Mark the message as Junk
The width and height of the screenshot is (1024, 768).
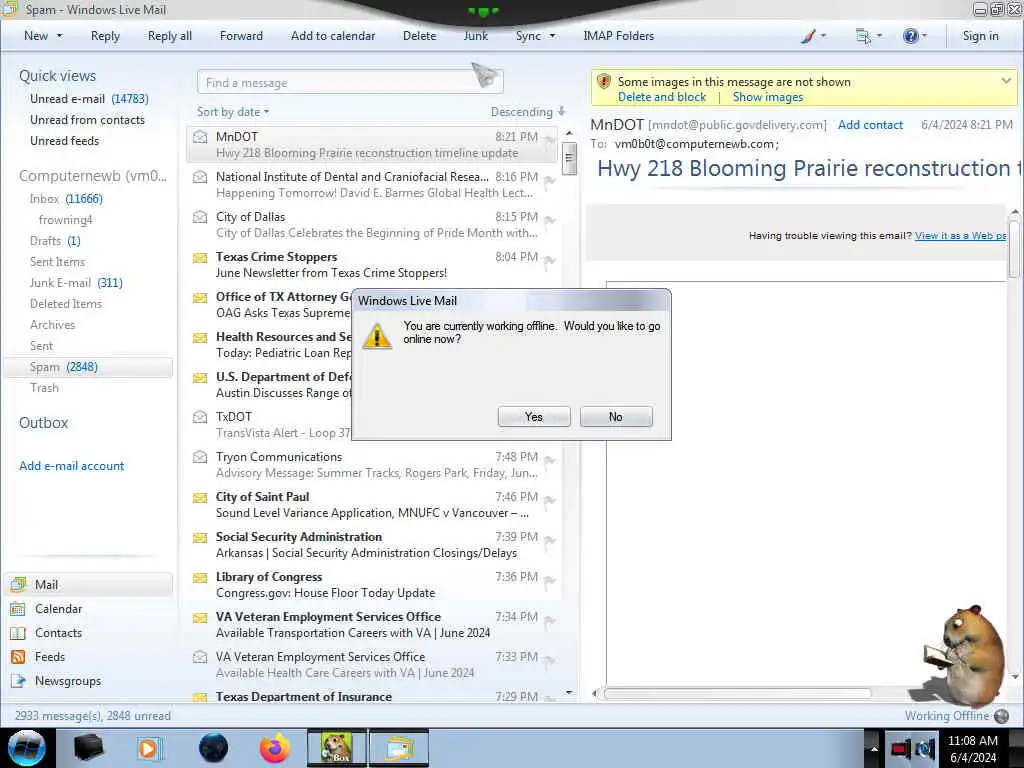[x=475, y=36]
